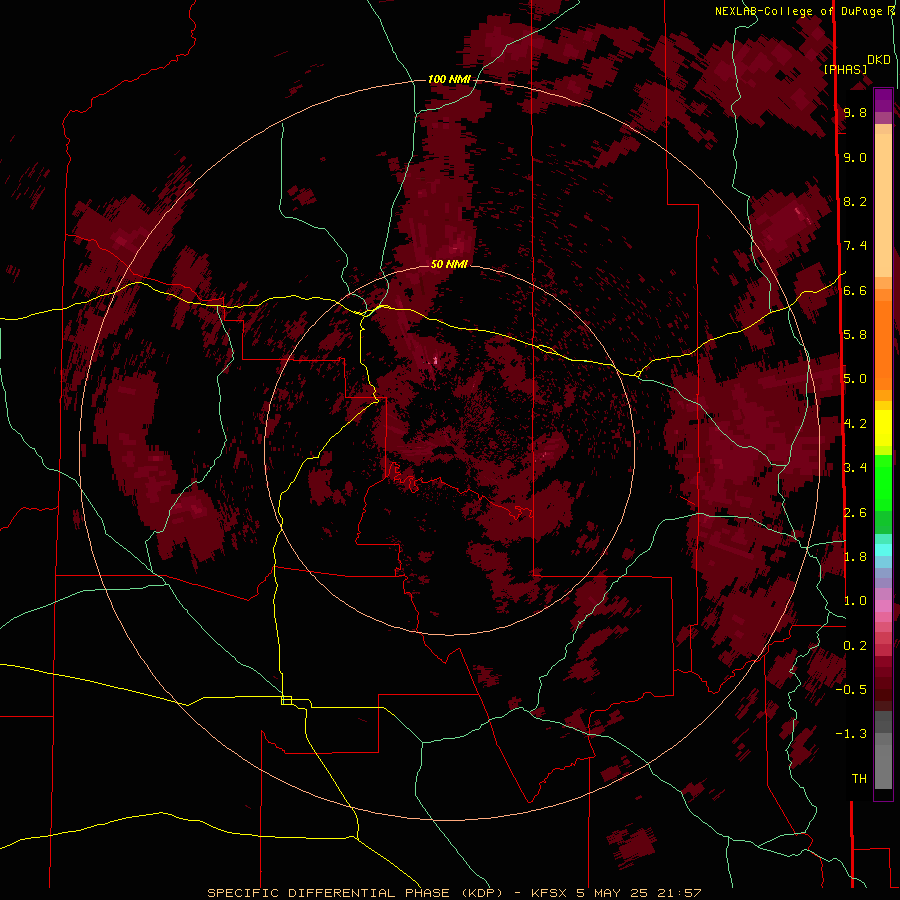Select the [PHAS] label above the color bar

pos(845,69)
